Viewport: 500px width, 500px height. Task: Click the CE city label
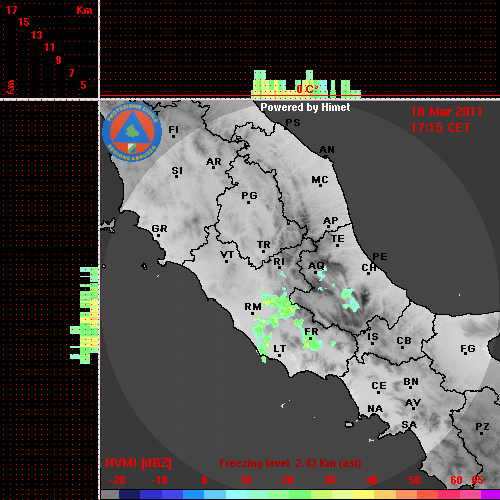[379, 386]
